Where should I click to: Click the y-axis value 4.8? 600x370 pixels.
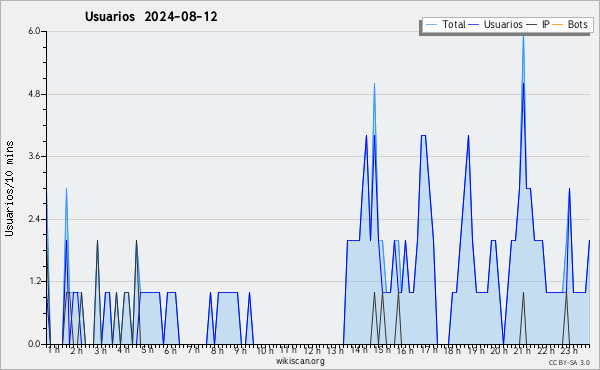(x=34, y=94)
